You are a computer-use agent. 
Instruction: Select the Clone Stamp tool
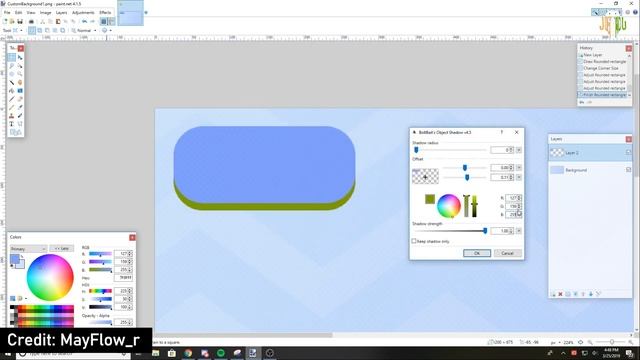click(12, 116)
